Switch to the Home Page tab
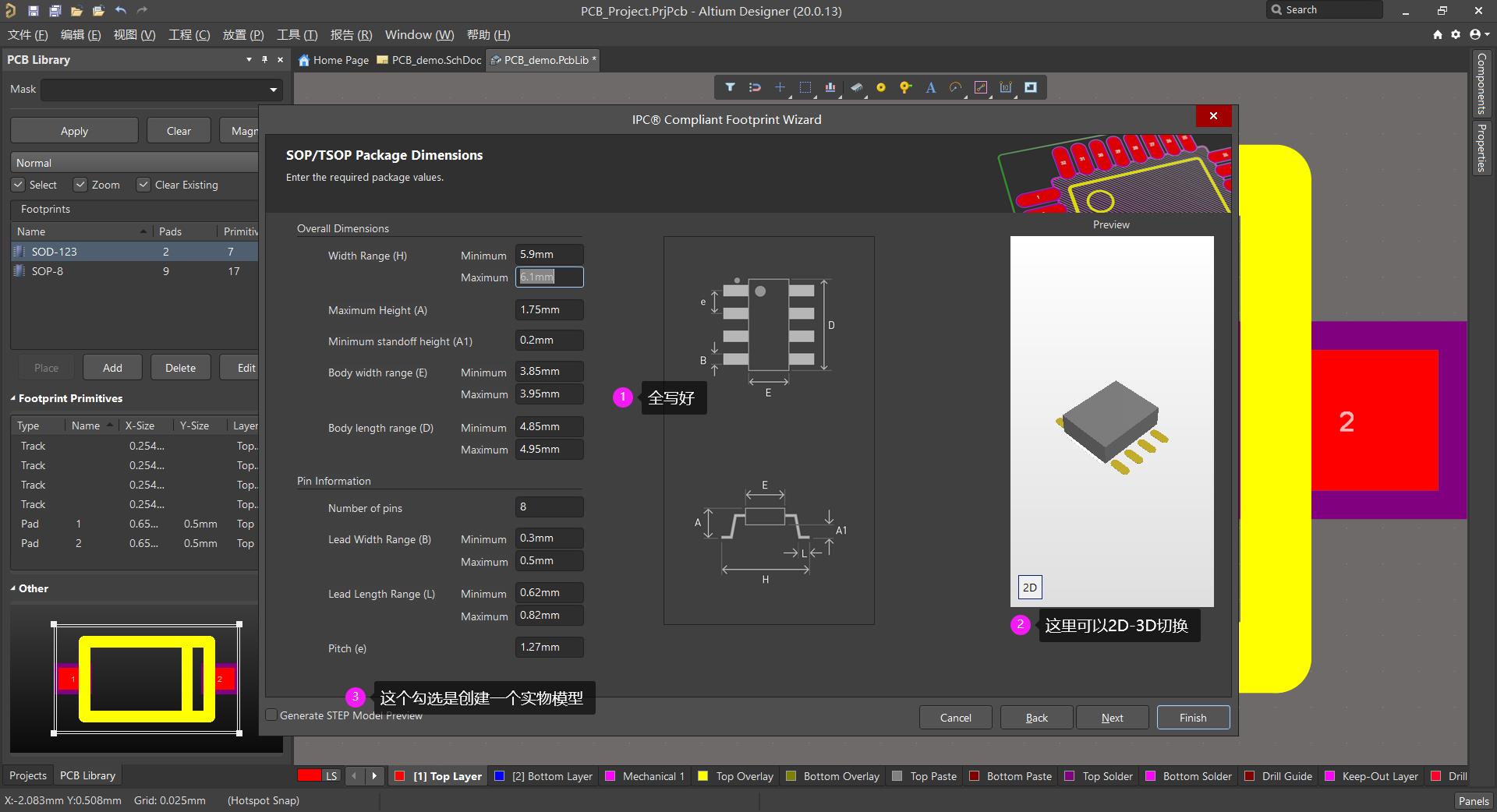 tap(333, 60)
